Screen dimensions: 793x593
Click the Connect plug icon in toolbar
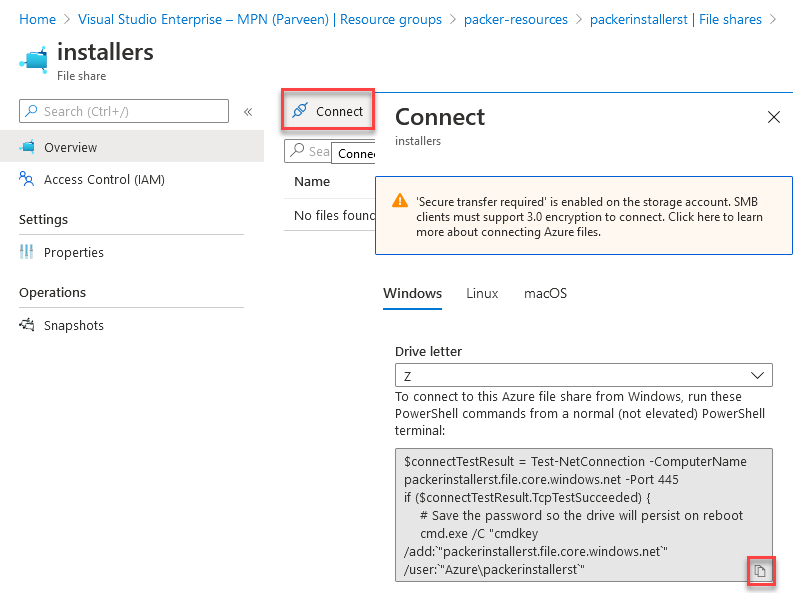(299, 111)
